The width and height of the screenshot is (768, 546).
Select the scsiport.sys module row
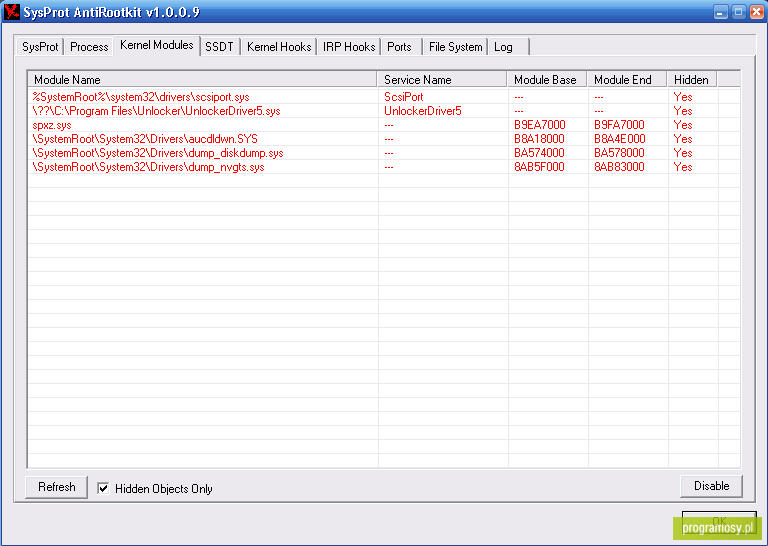(384, 97)
